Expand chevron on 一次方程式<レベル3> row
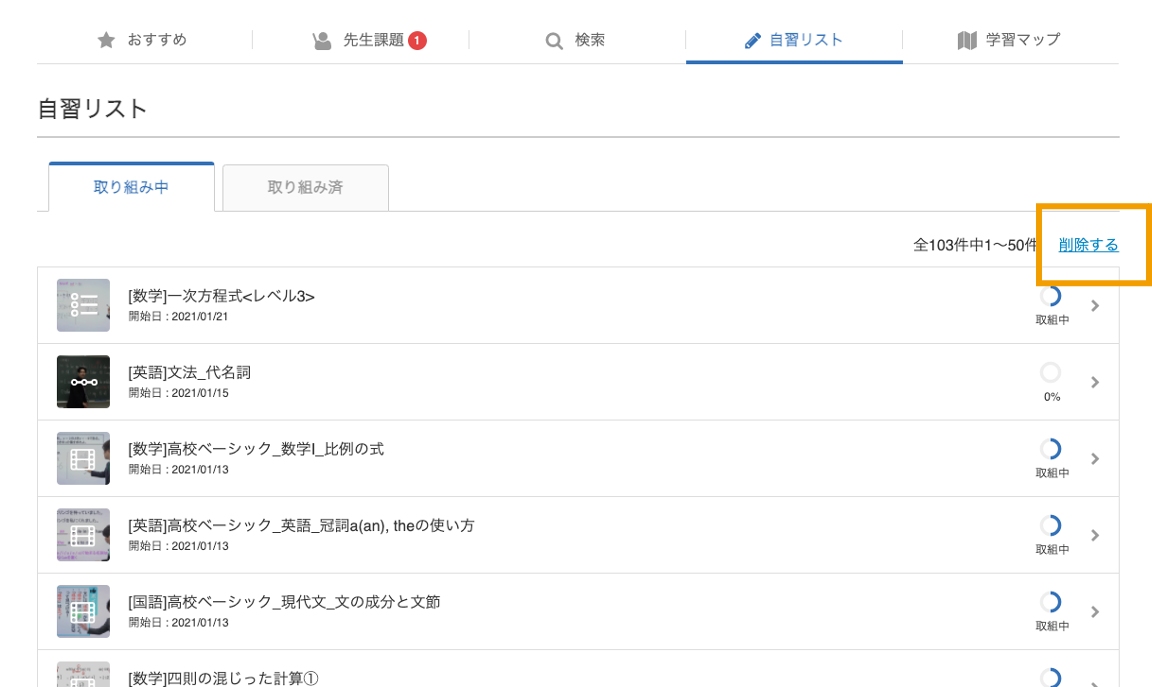 pos(1095,306)
